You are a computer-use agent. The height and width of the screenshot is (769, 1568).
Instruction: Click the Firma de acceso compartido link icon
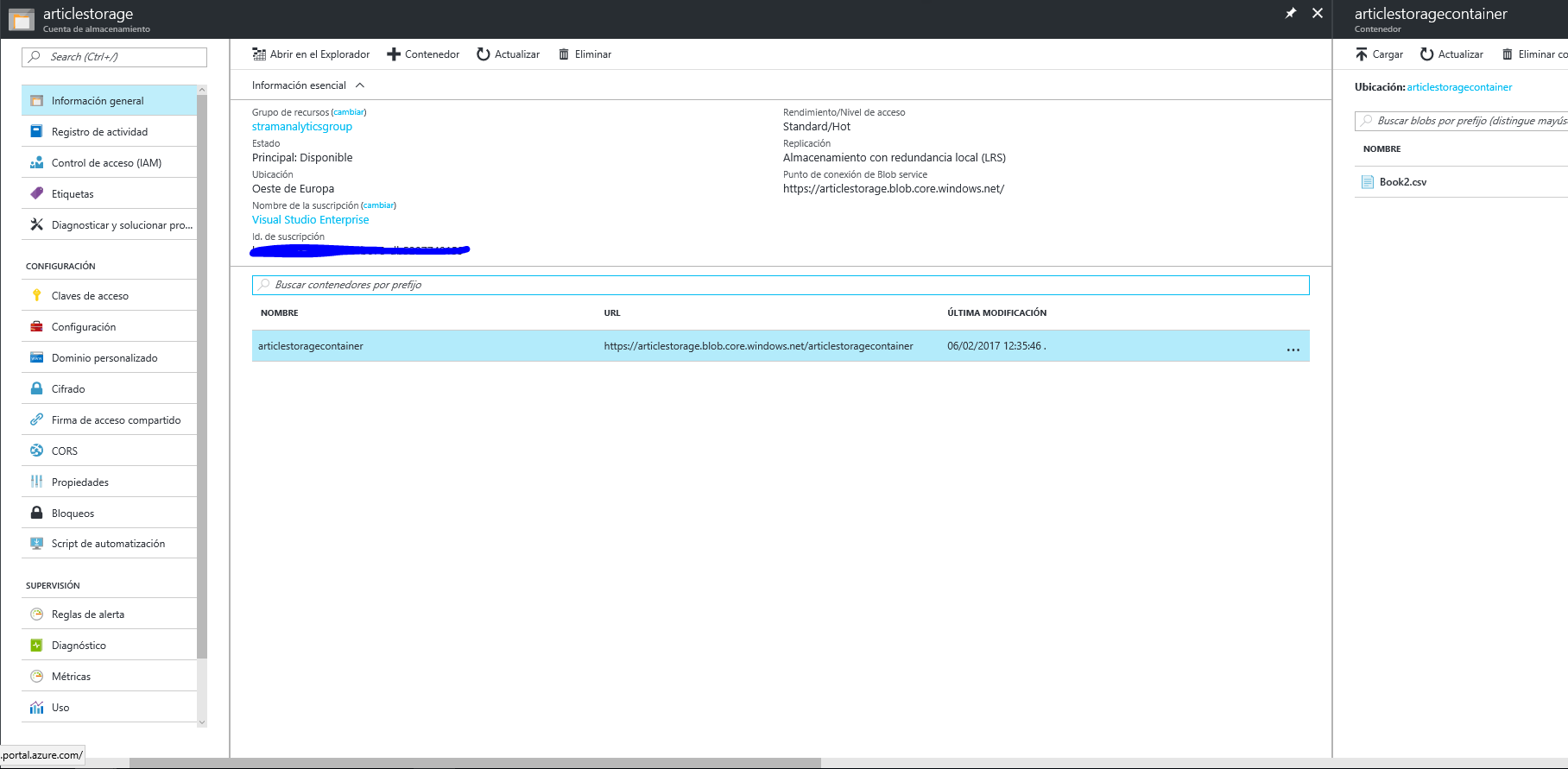(36, 419)
